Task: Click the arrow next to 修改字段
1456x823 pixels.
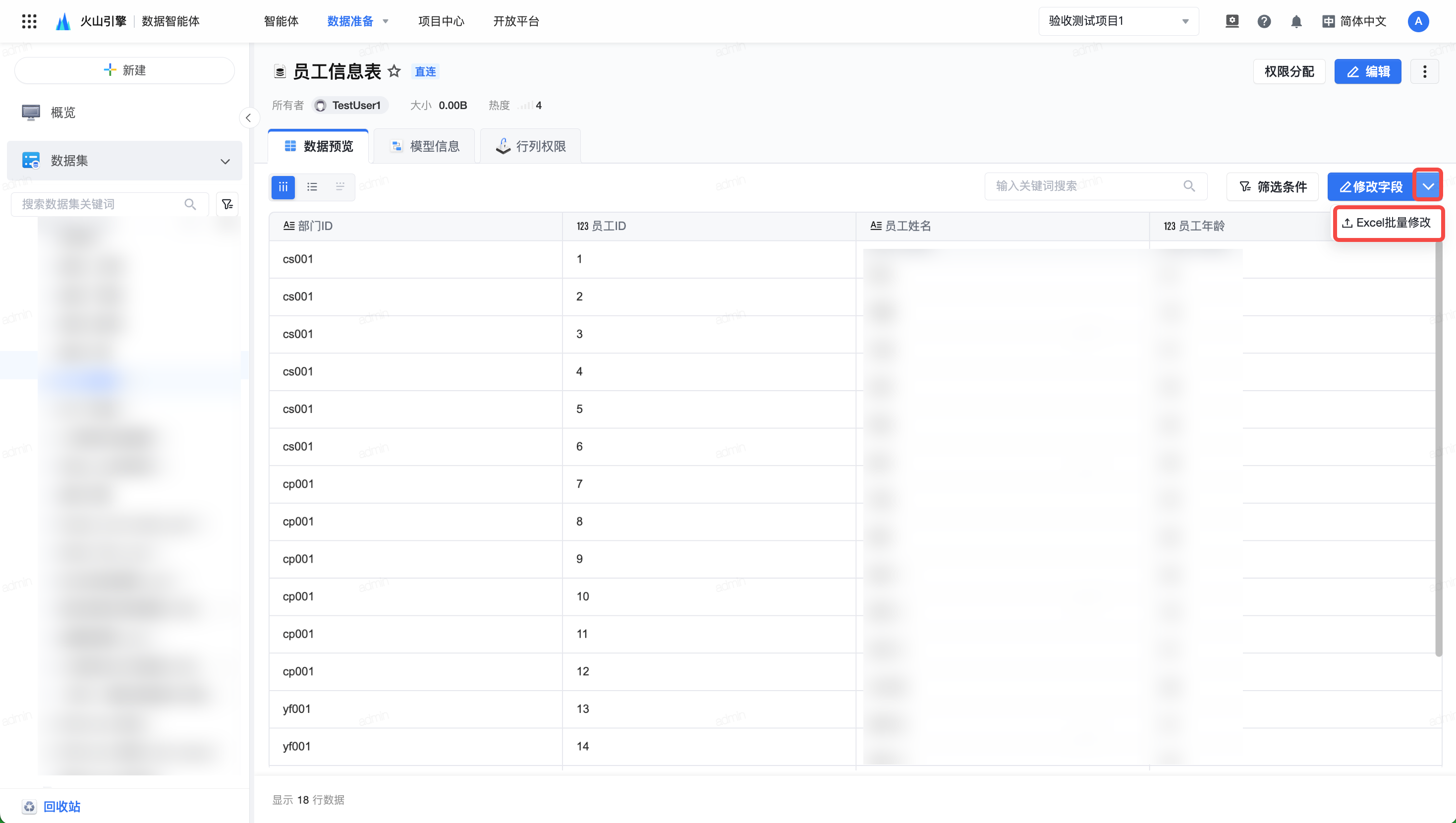Action: click(x=1428, y=186)
